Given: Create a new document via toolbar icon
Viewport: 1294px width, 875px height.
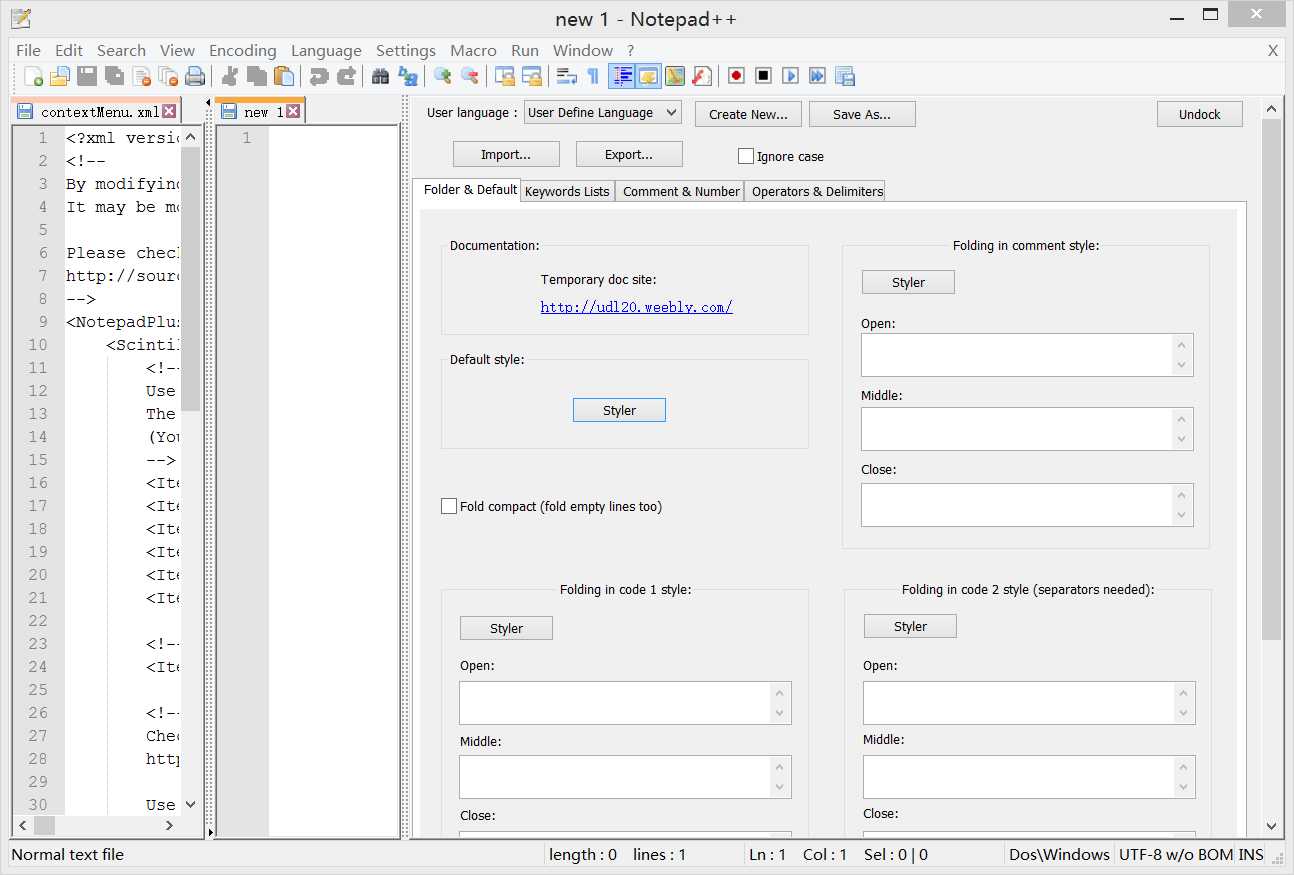Looking at the screenshot, I should (x=33, y=76).
